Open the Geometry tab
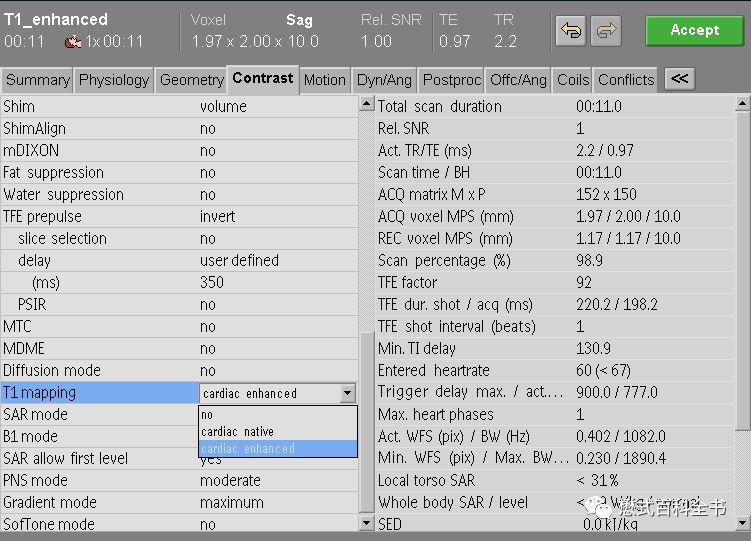 pos(191,80)
